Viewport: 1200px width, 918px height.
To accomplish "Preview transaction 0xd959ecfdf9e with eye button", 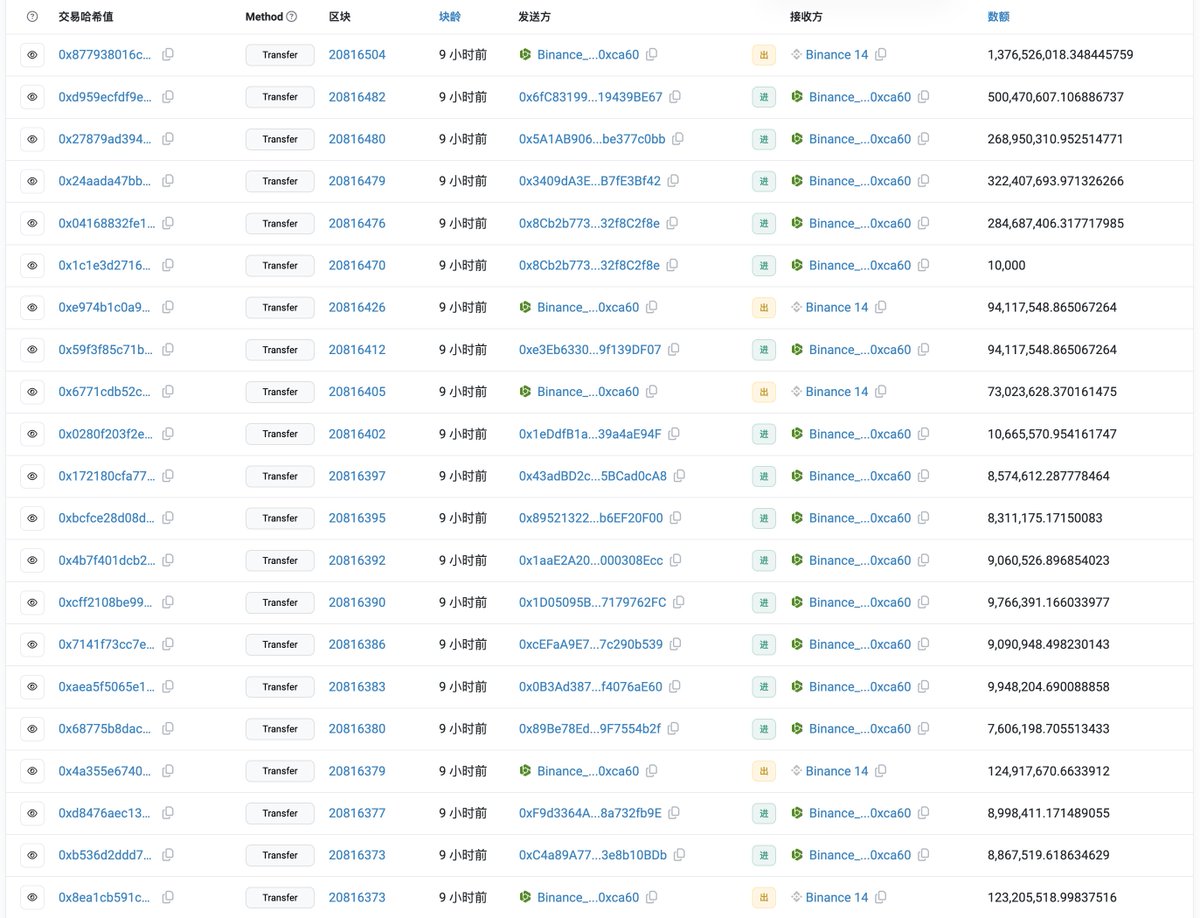I will click(x=32, y=97).
